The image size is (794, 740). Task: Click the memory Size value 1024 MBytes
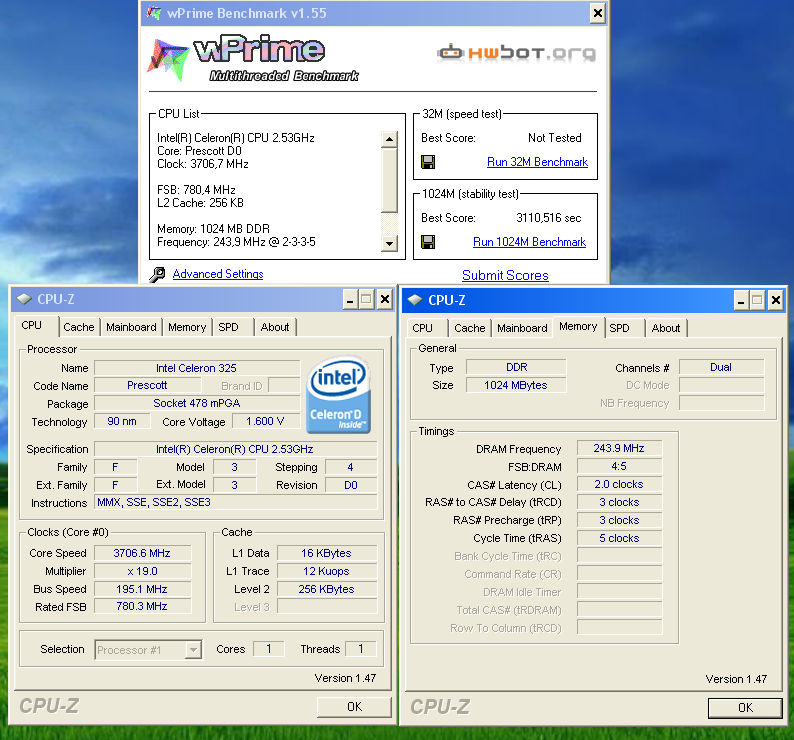click(x=517, y=385)
